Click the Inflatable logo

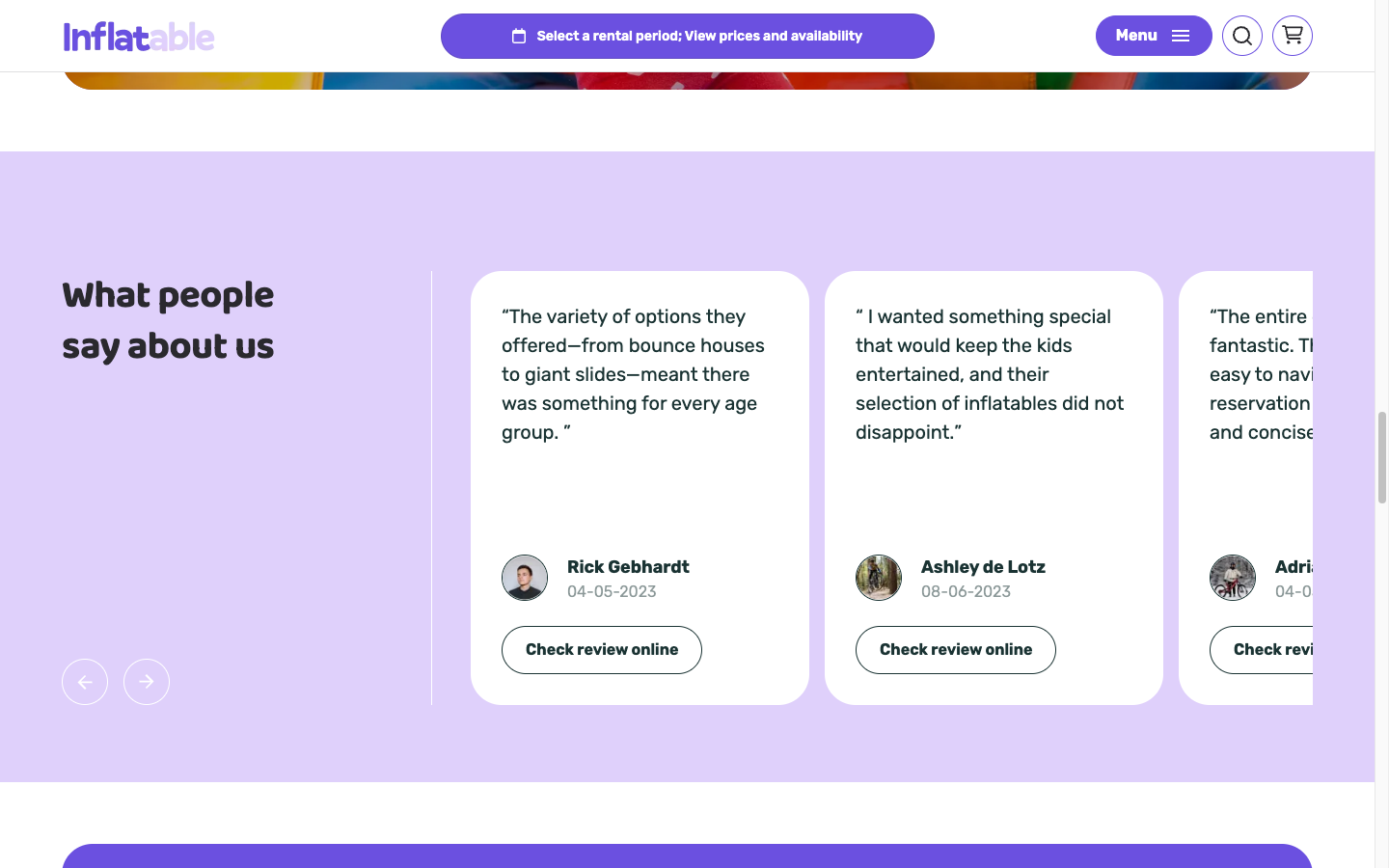point(139,37)
